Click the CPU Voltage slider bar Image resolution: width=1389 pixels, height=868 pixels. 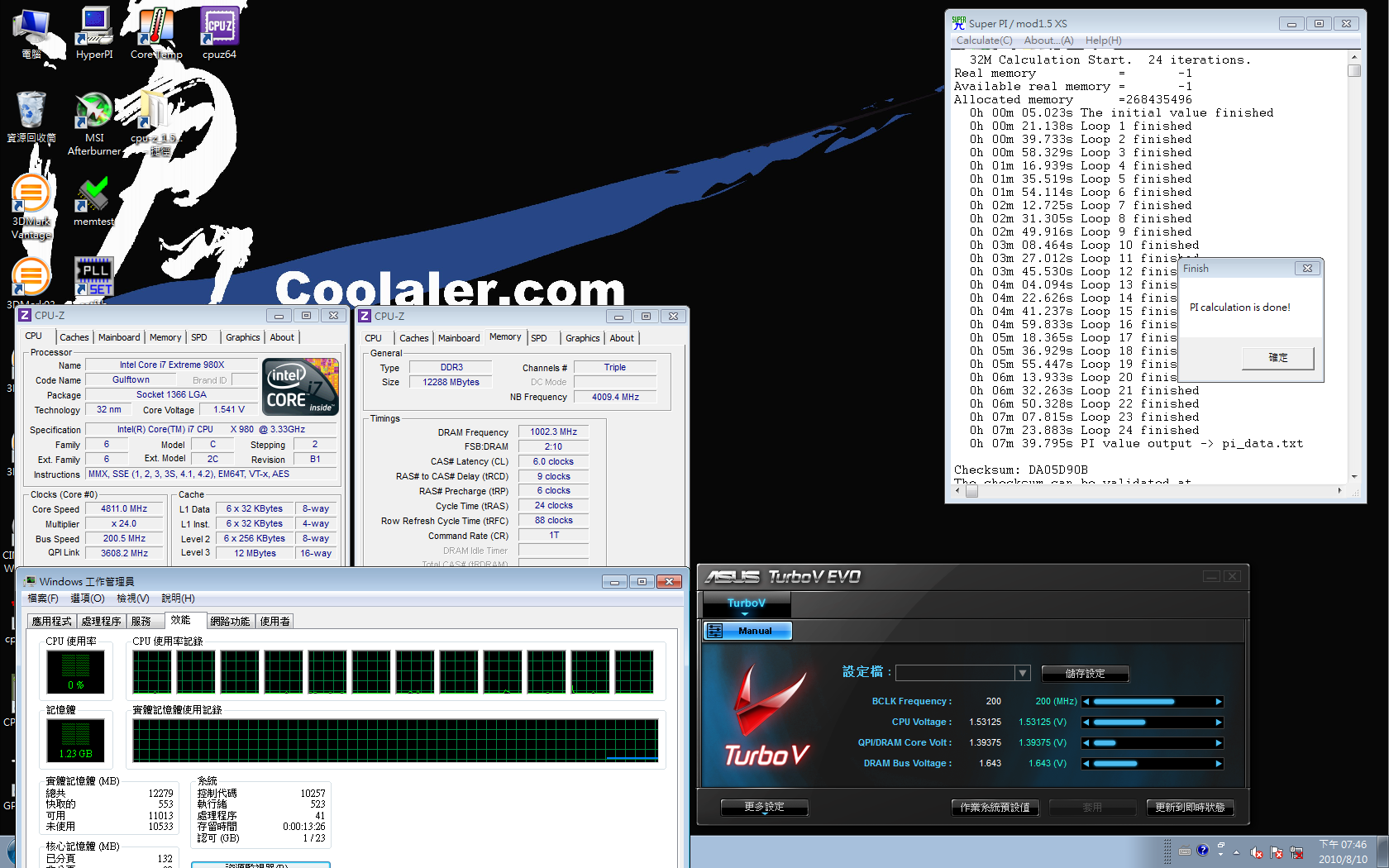point(1153,723)
